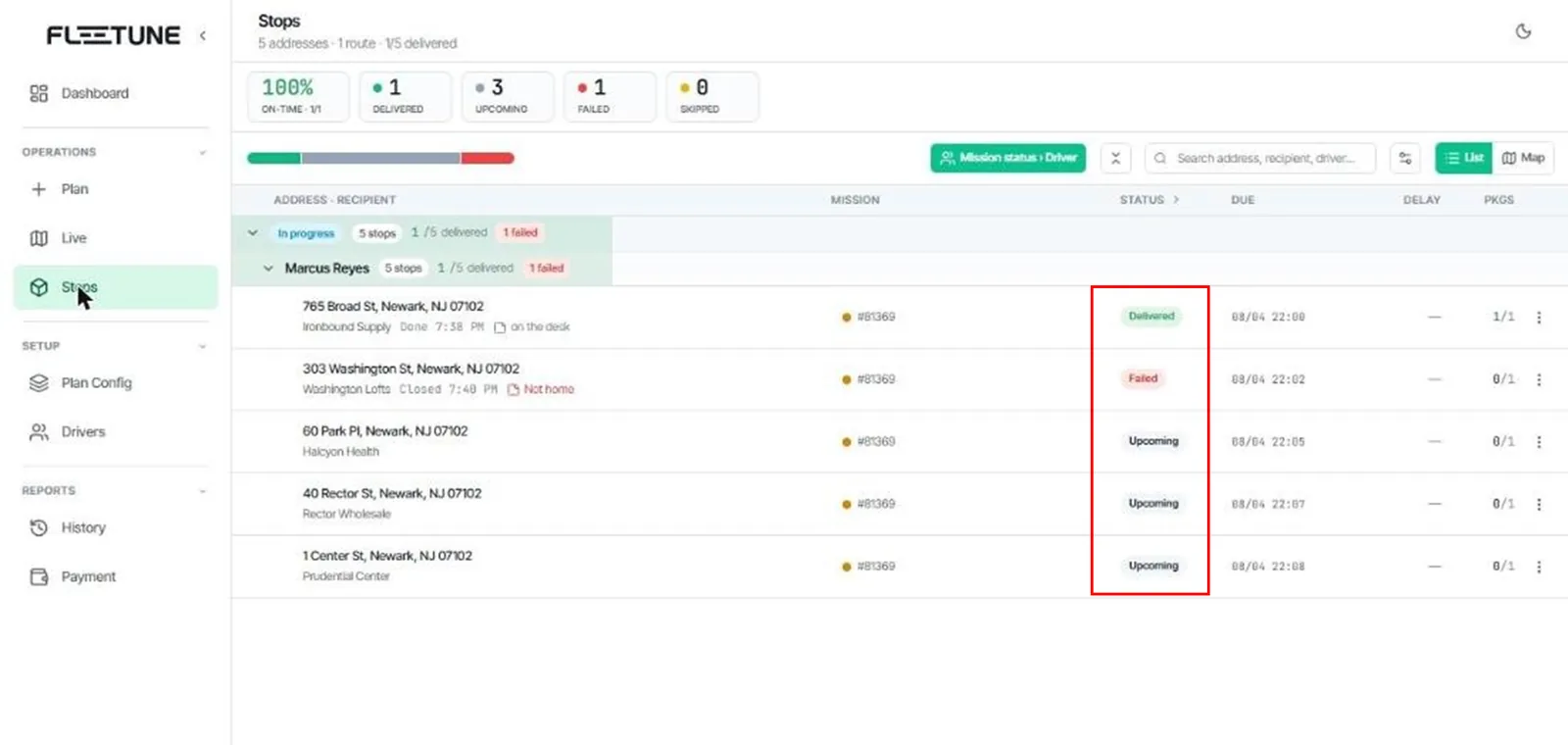Click the red segment of progress bar
This screenshot has height=745, width=1568.
(488, 158)
